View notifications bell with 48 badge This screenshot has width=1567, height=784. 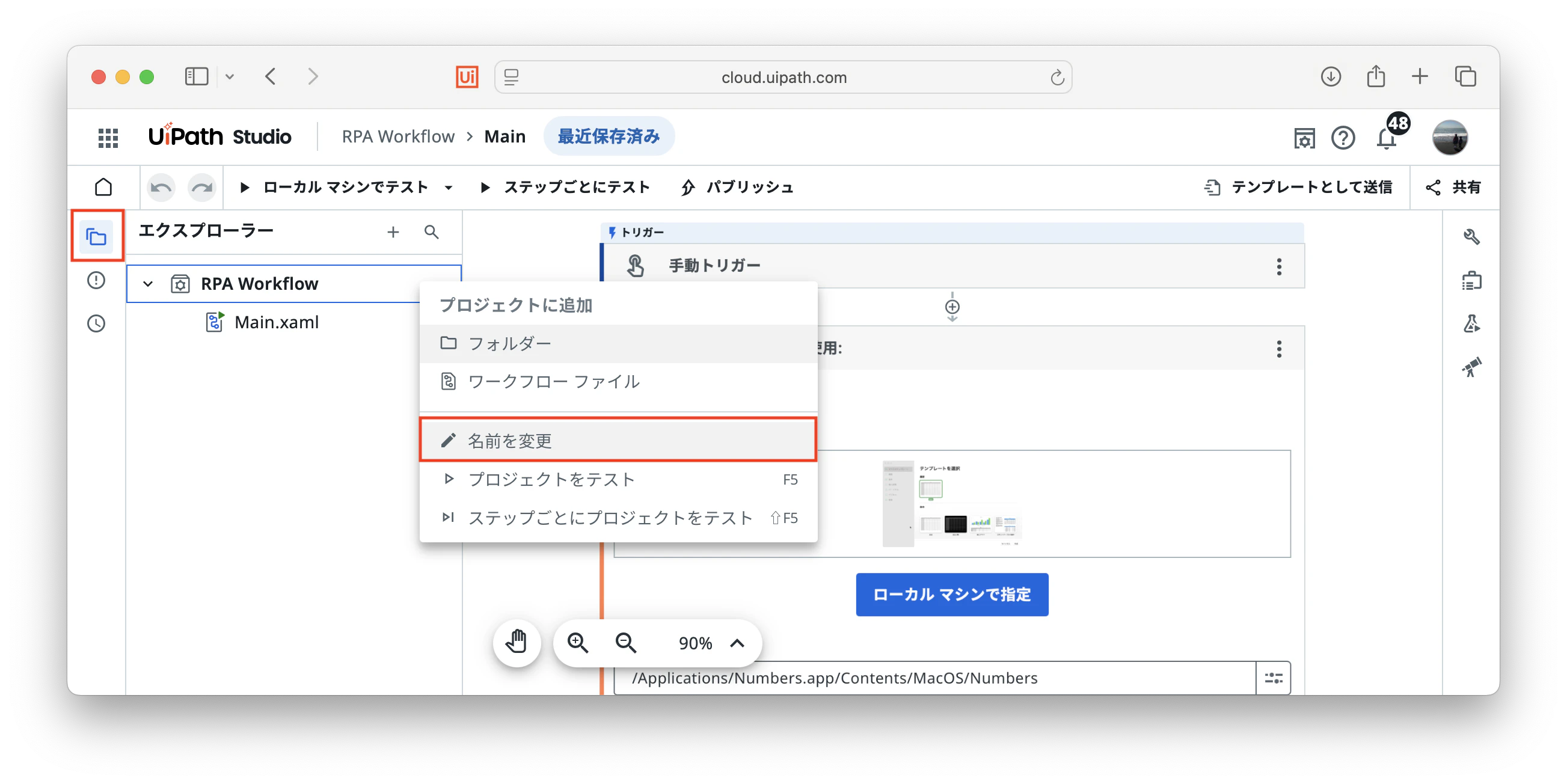click(1387, 138)
